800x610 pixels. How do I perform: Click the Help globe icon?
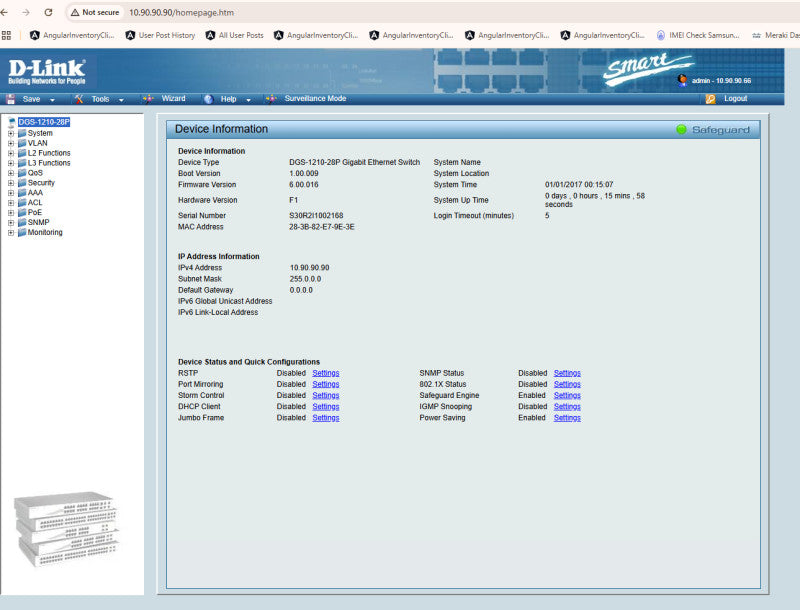(208, 99)
